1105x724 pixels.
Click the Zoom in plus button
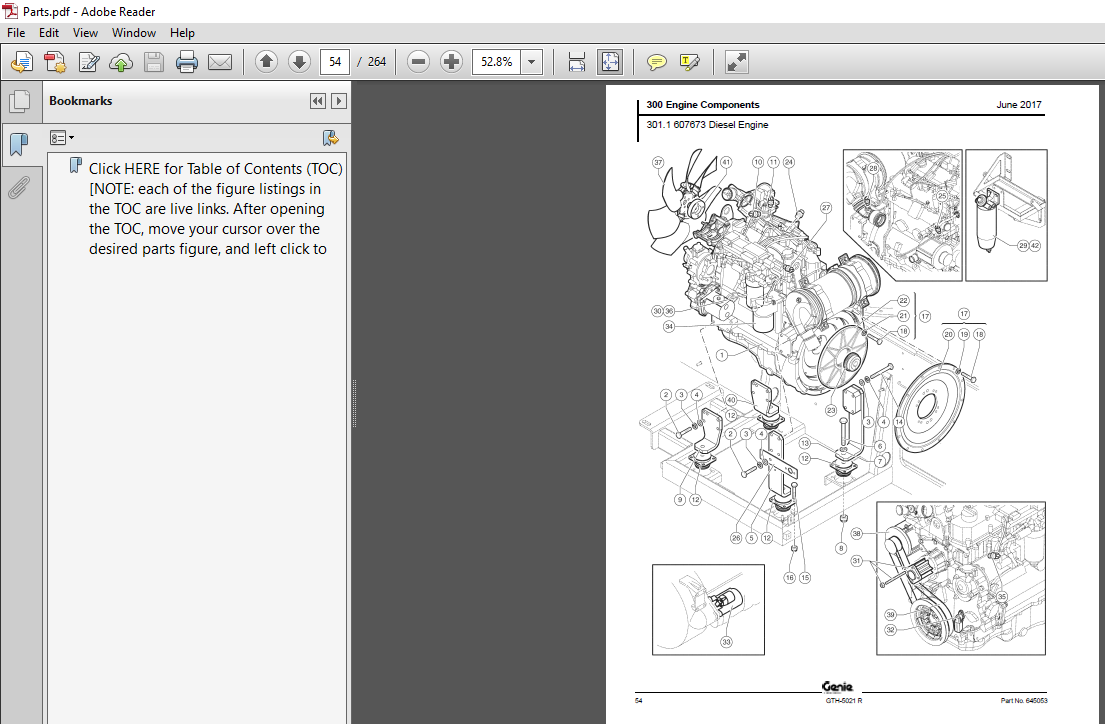point(451,62)
